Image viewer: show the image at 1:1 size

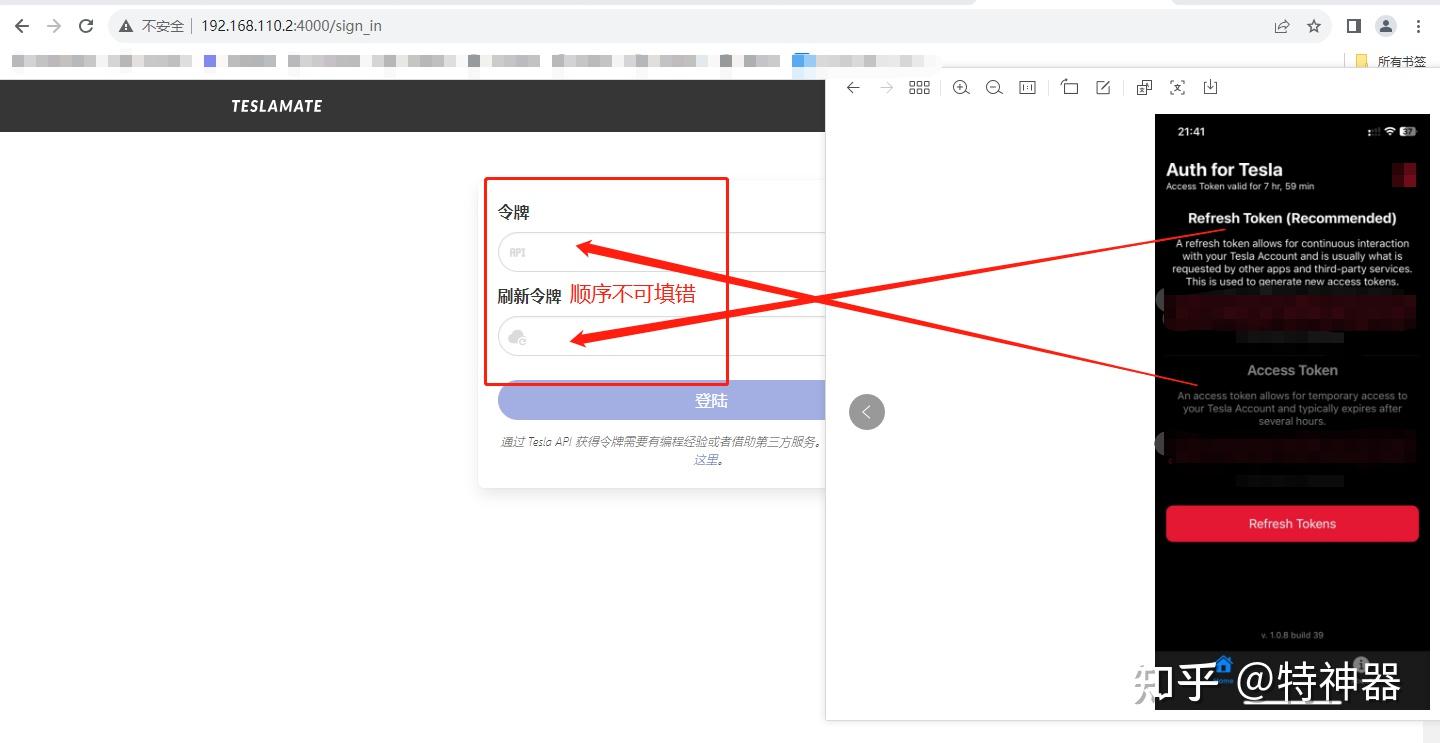[1027, 88]
